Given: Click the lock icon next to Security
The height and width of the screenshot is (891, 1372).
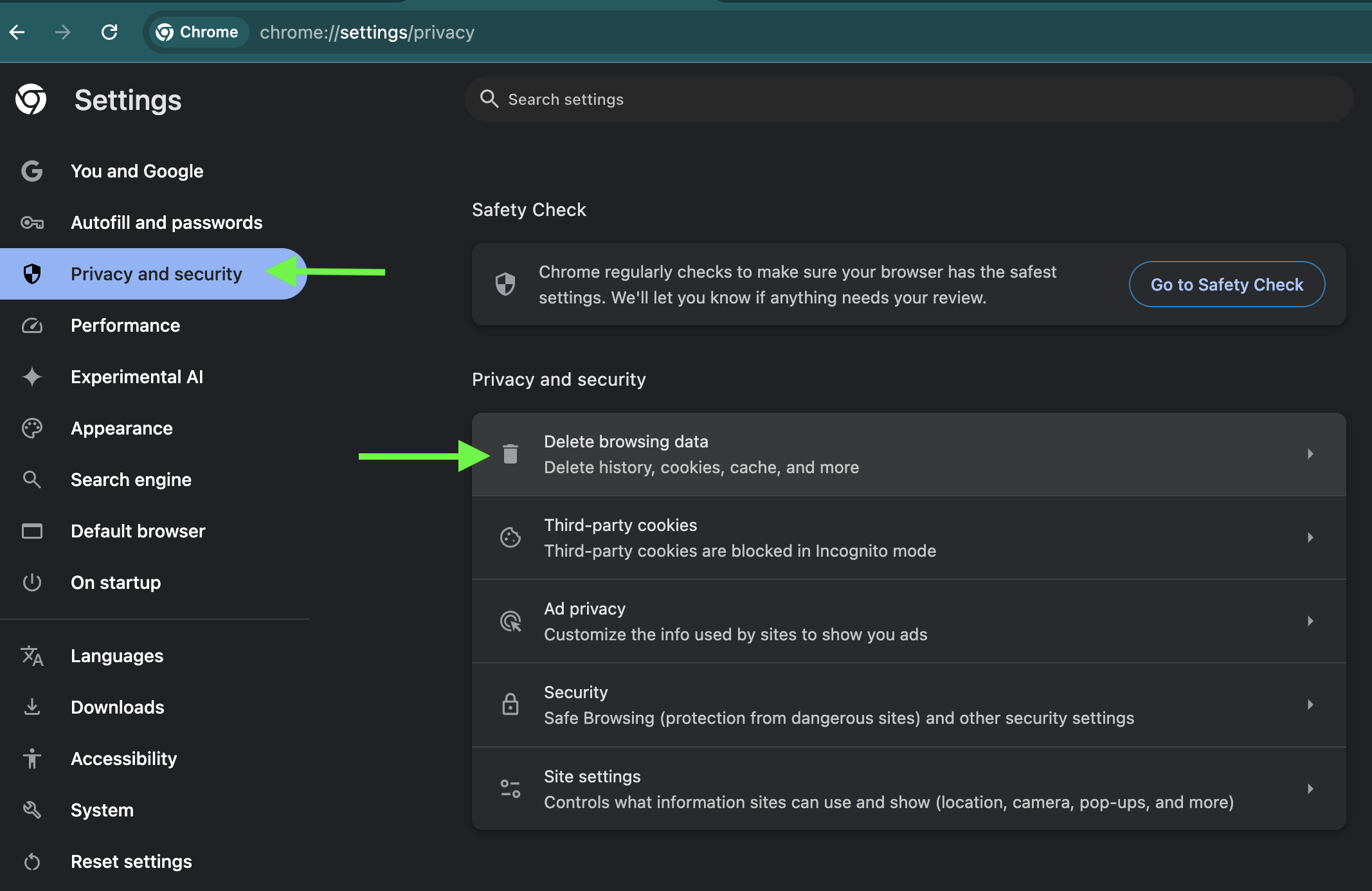Looking at the screenshot, I should pyautogui.click(x=510, y=705).
